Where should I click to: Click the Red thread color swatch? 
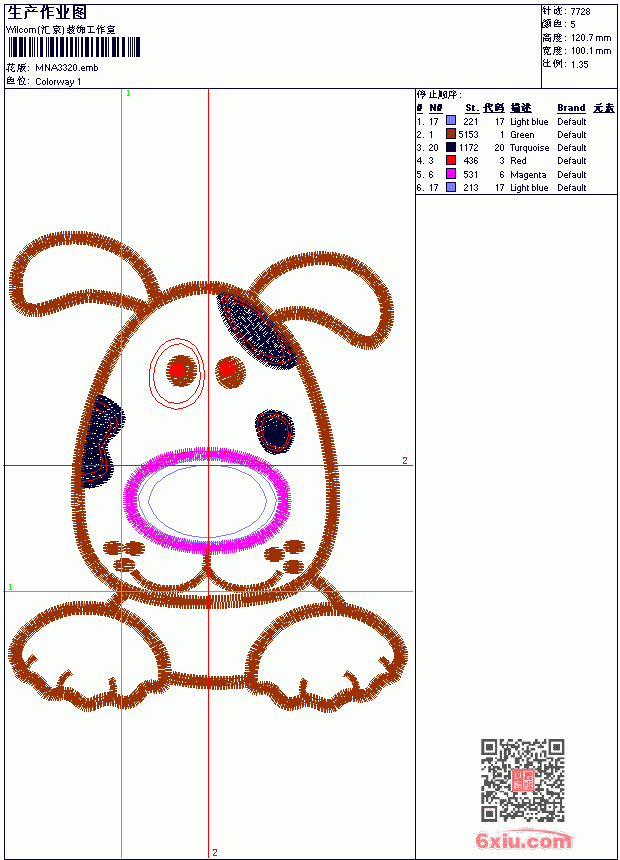tap(451, 160)
